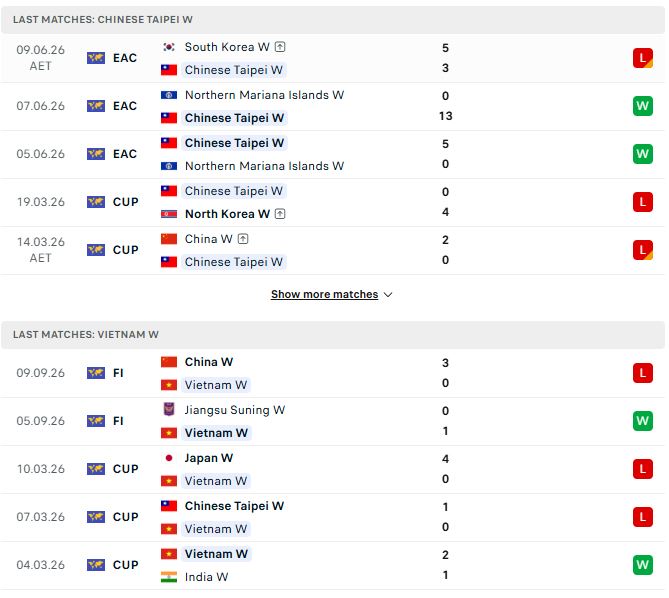The height and width of the screenshot is (598, 669).
Task: Open the Show more matches link
Action: 324,294
